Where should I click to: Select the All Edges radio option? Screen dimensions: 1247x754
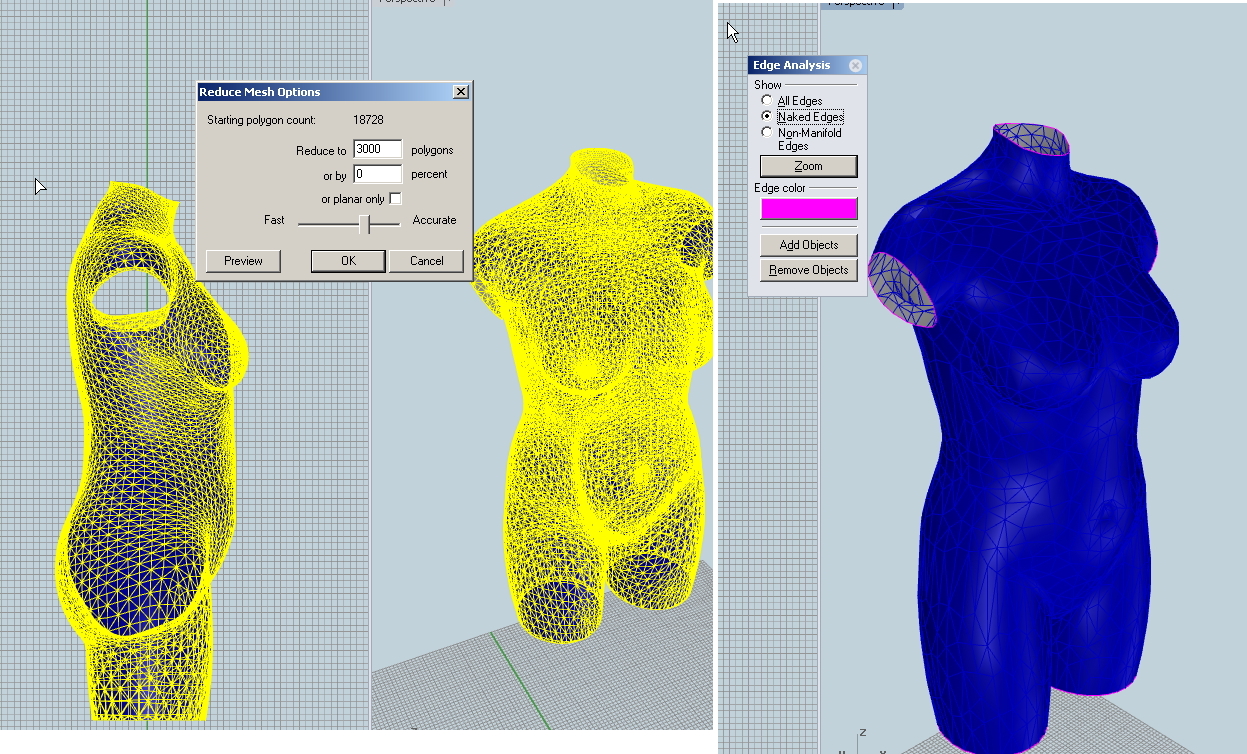(767, 101)
